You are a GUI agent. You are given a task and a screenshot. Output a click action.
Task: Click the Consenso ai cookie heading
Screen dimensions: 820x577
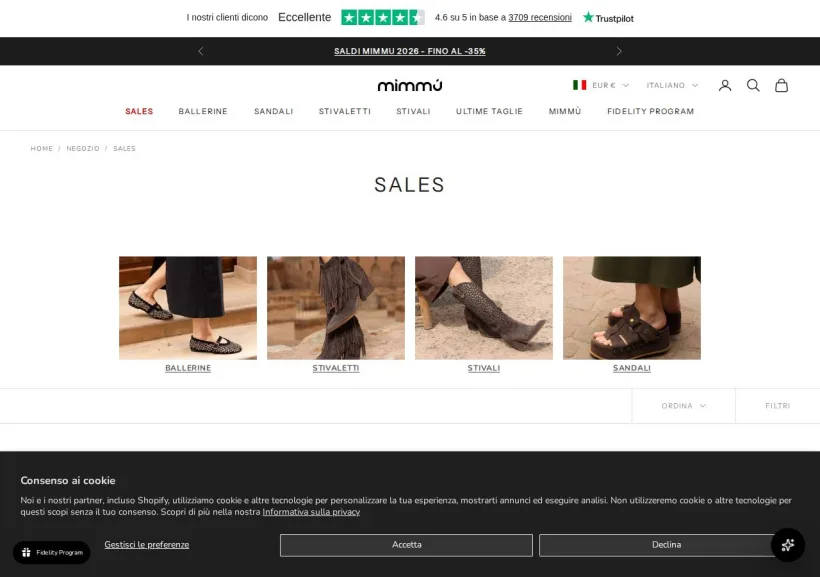[68, 481]
